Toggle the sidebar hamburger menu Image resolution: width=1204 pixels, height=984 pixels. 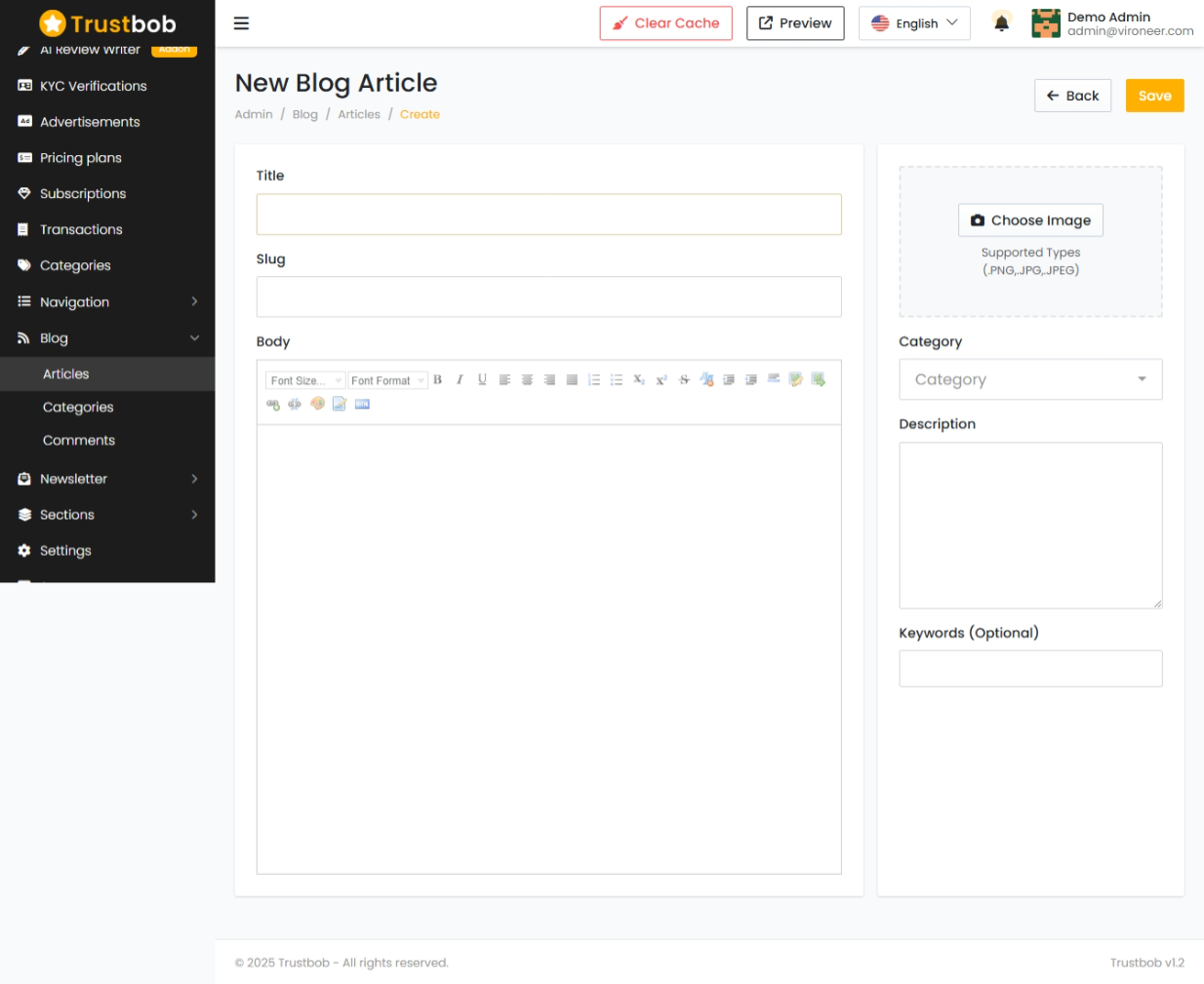point(241,23)
